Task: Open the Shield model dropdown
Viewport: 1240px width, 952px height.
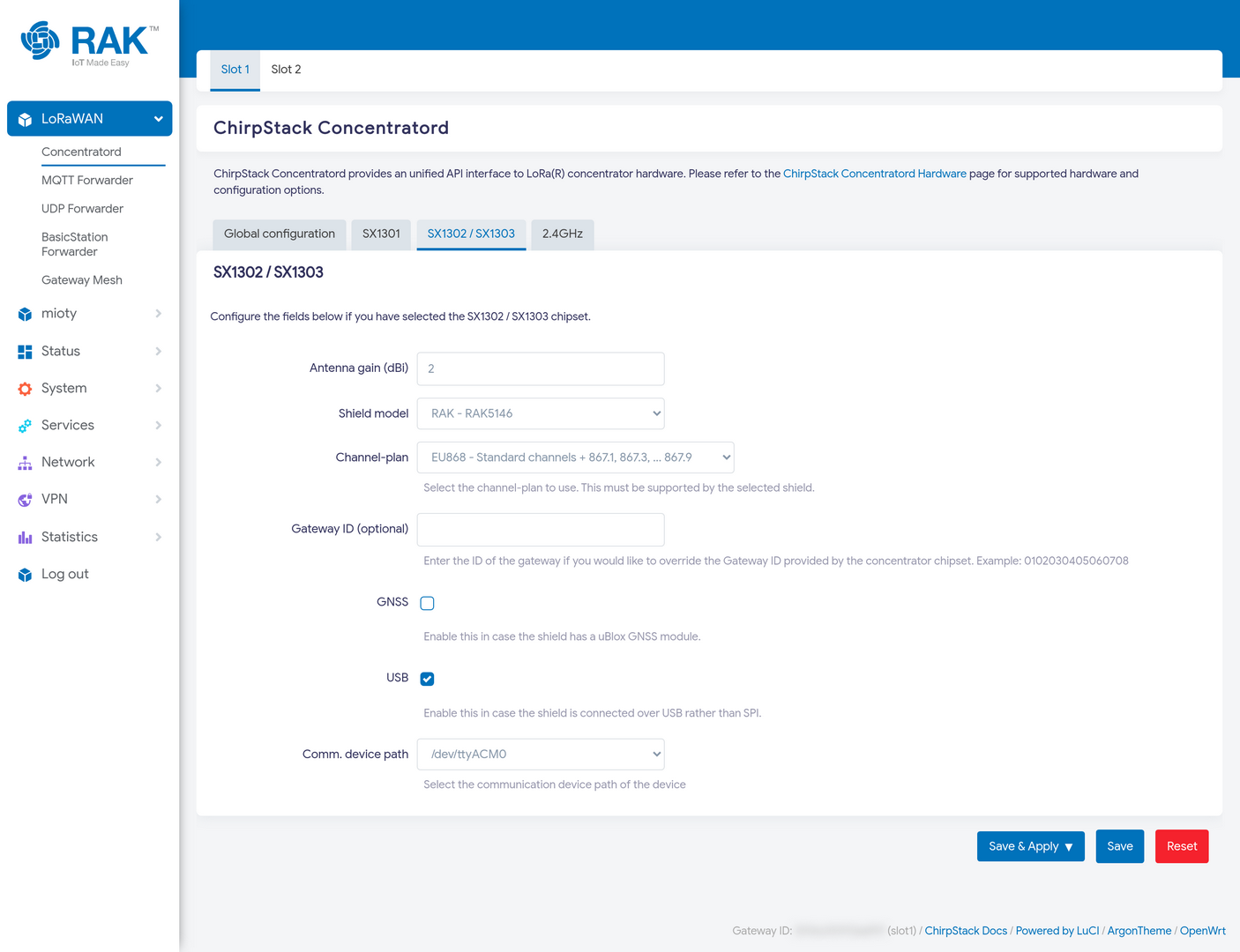Action: click(x=541, y=413)
